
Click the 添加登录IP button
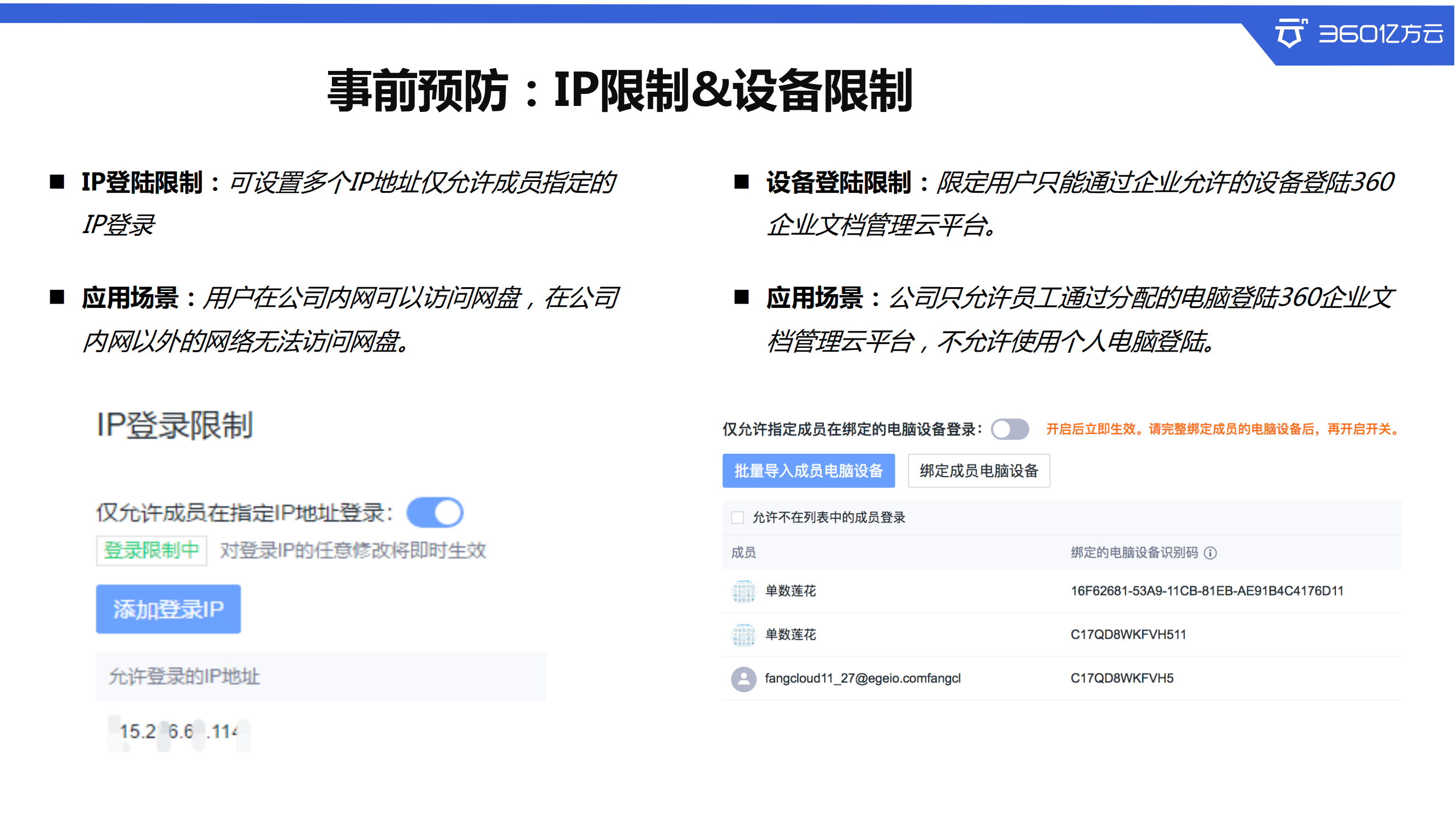(169, 609)
